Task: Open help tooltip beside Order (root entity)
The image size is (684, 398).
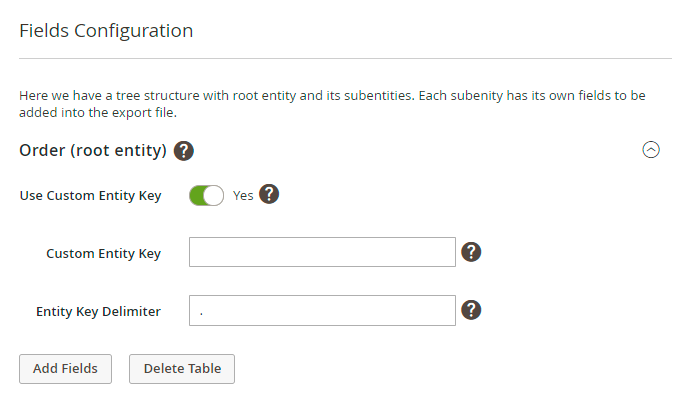Action: tap(184, 151)
